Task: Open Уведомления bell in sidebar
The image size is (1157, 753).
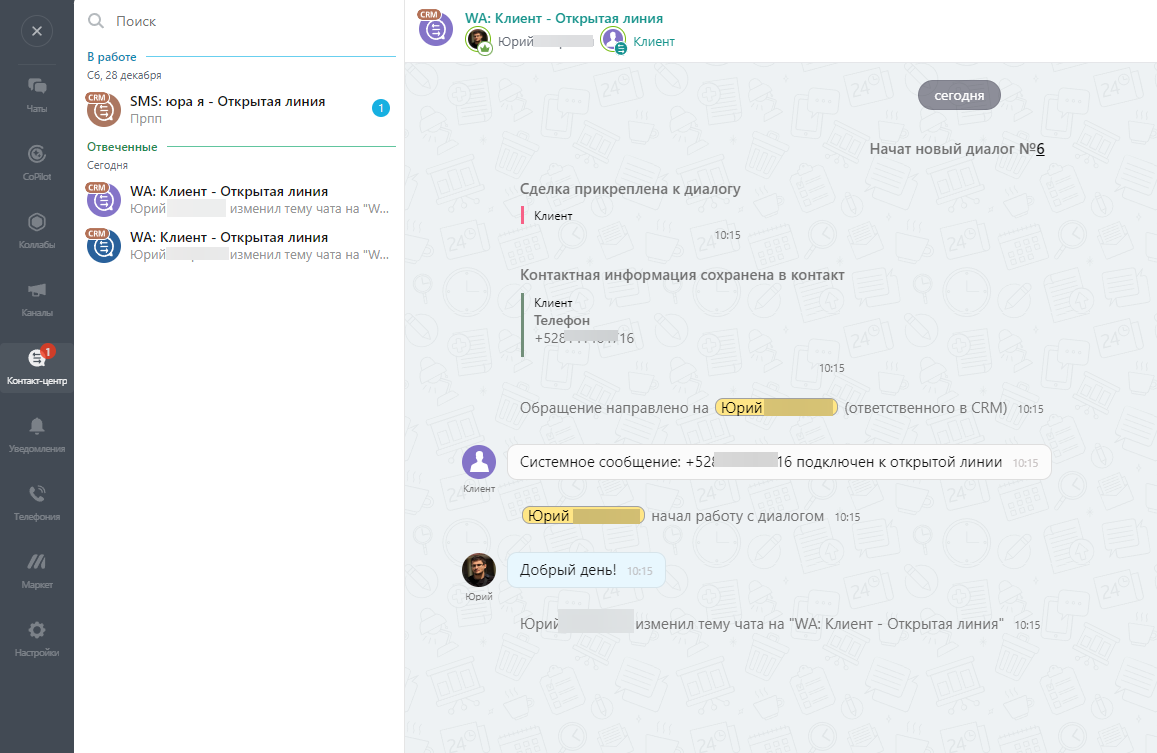Action: (37, 435)
